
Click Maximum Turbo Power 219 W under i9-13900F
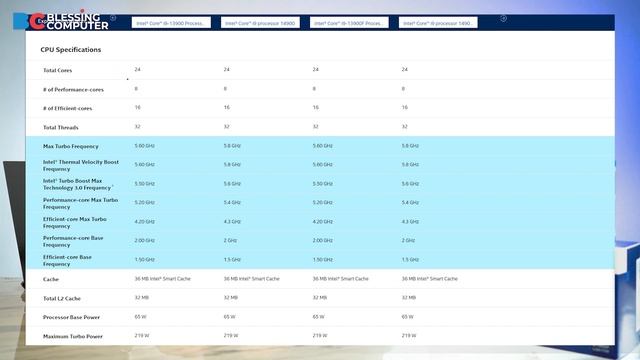point(320,336)
